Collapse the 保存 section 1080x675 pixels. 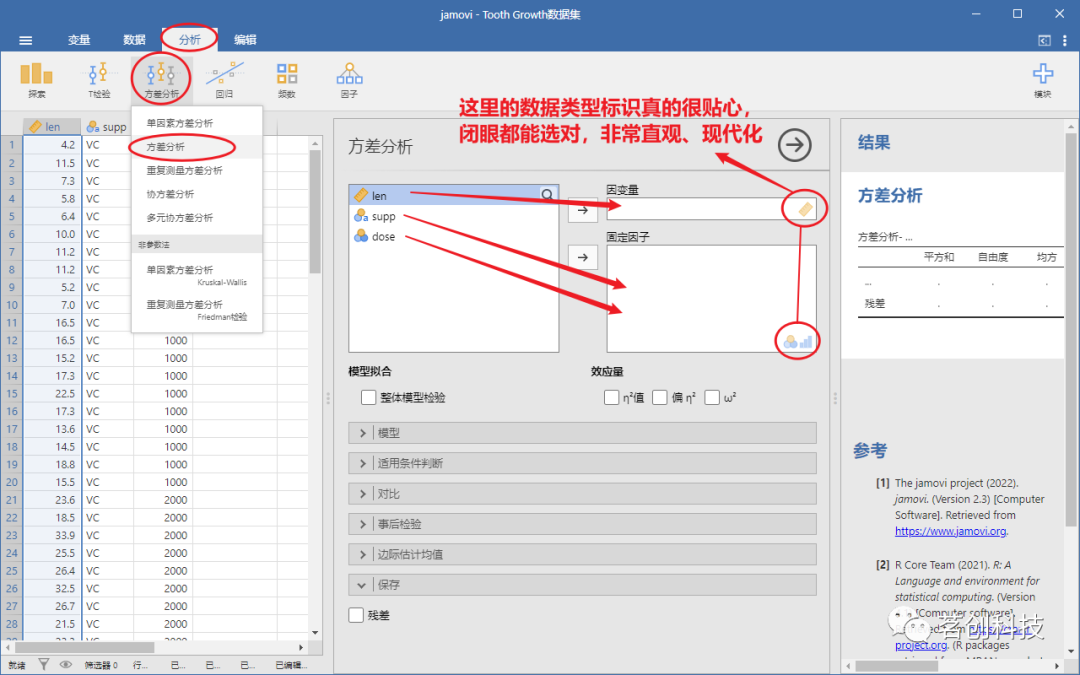(x=583, y=585)
